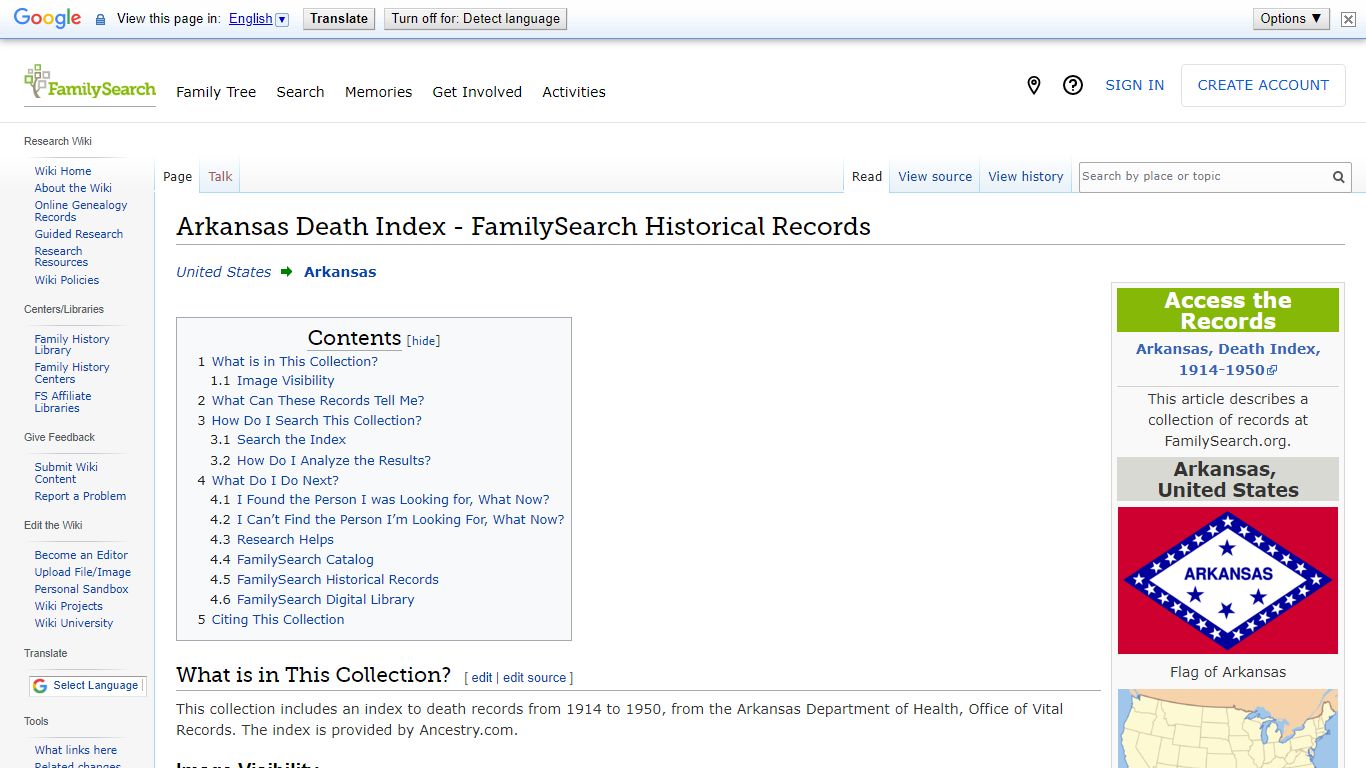Open the Get Involved menu
This screenshot has height=768, width=1366.
point(477,92)
